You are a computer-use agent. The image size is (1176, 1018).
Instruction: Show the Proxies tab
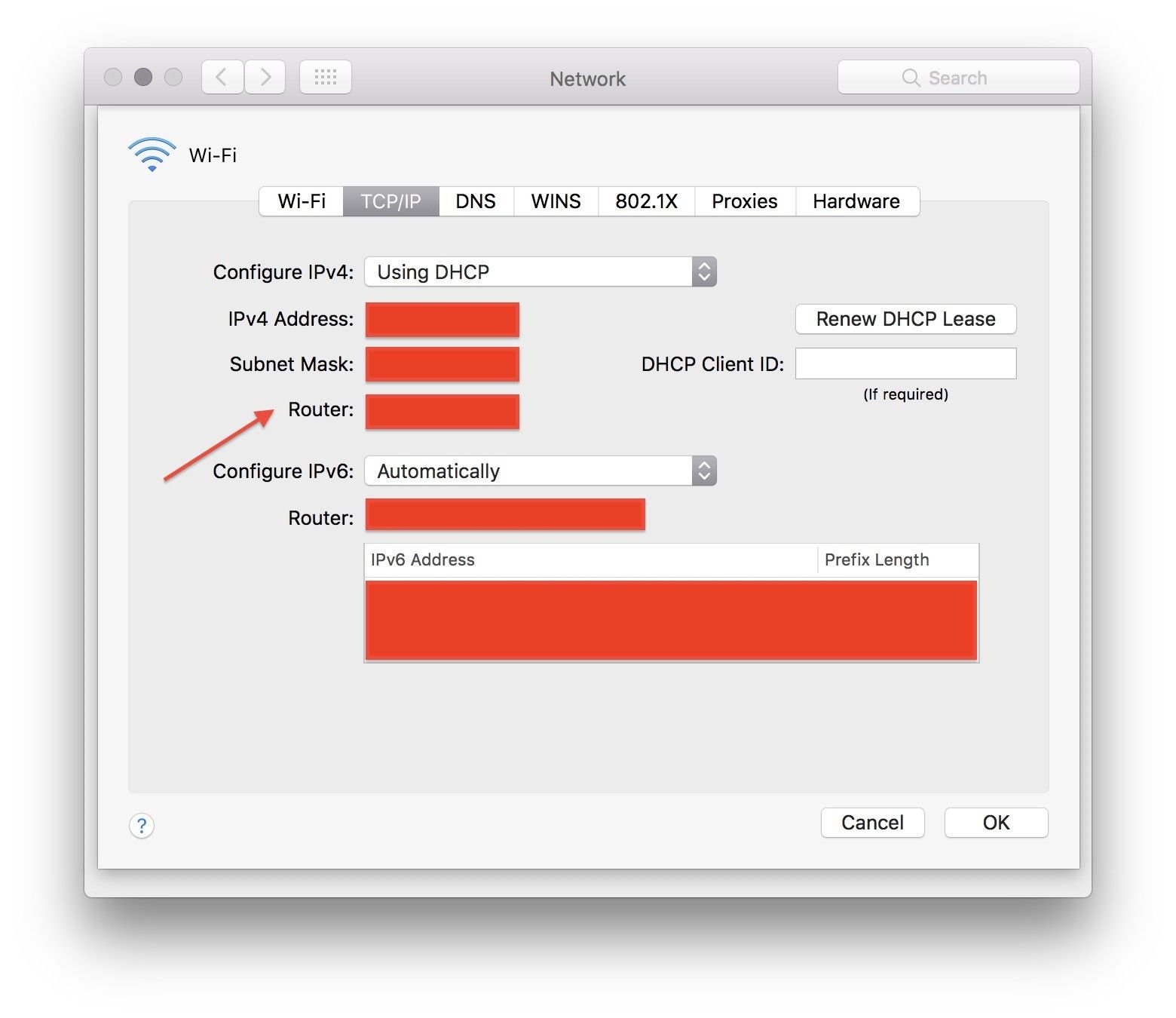(x=744, y=201)
